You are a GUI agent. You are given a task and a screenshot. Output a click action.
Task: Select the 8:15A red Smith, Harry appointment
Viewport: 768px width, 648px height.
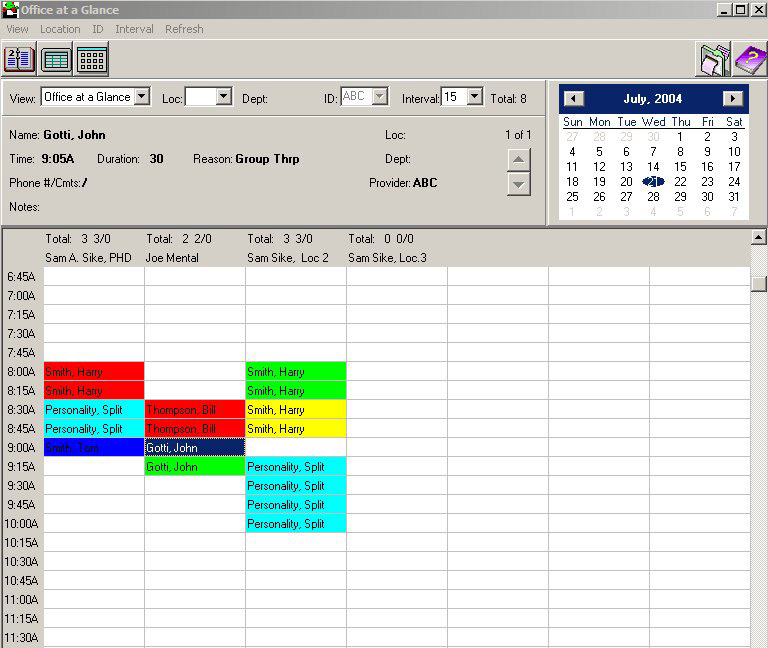[94, 390]
